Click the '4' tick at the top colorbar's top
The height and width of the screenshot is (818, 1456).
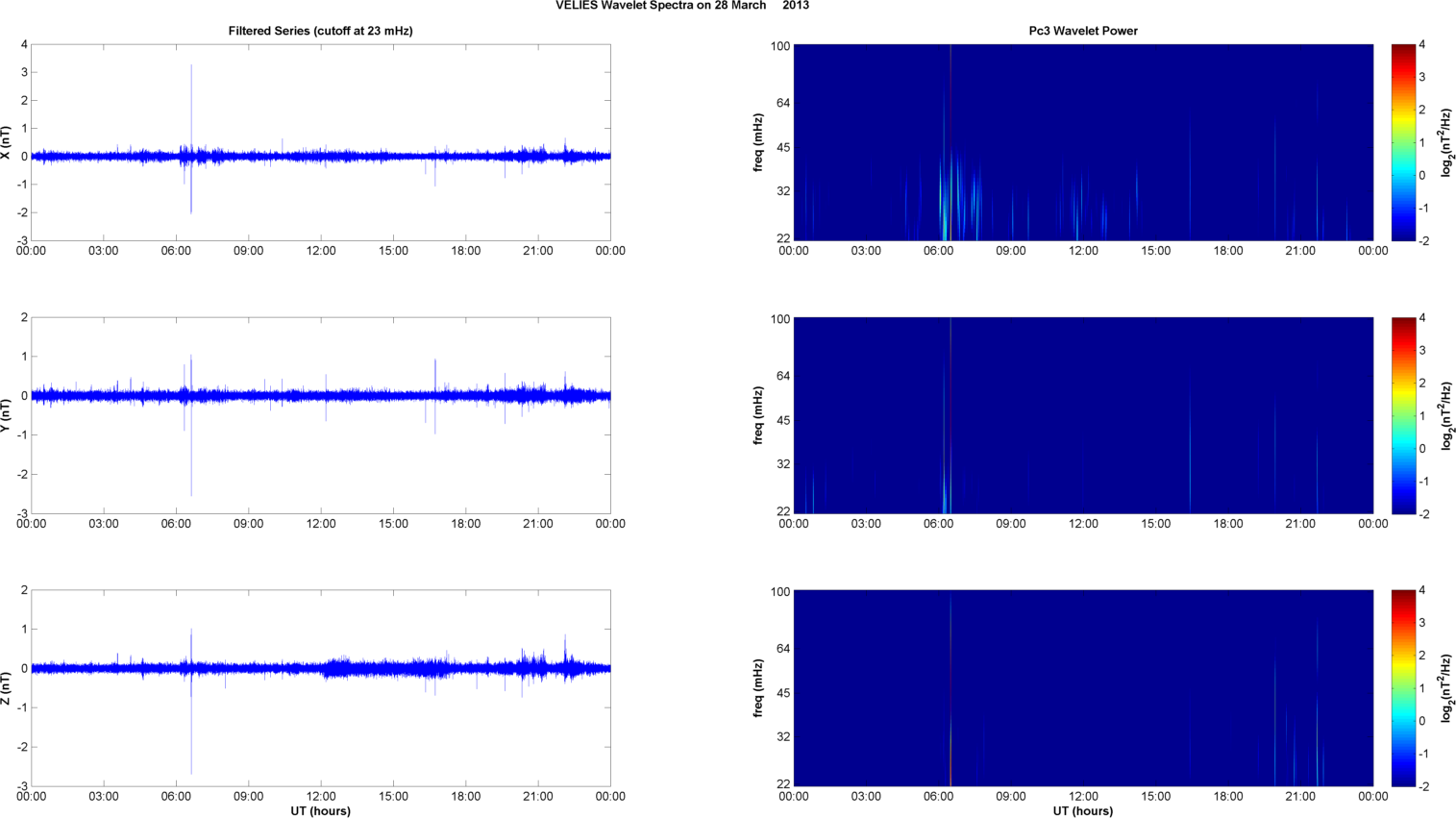(x=1422, y=45)
